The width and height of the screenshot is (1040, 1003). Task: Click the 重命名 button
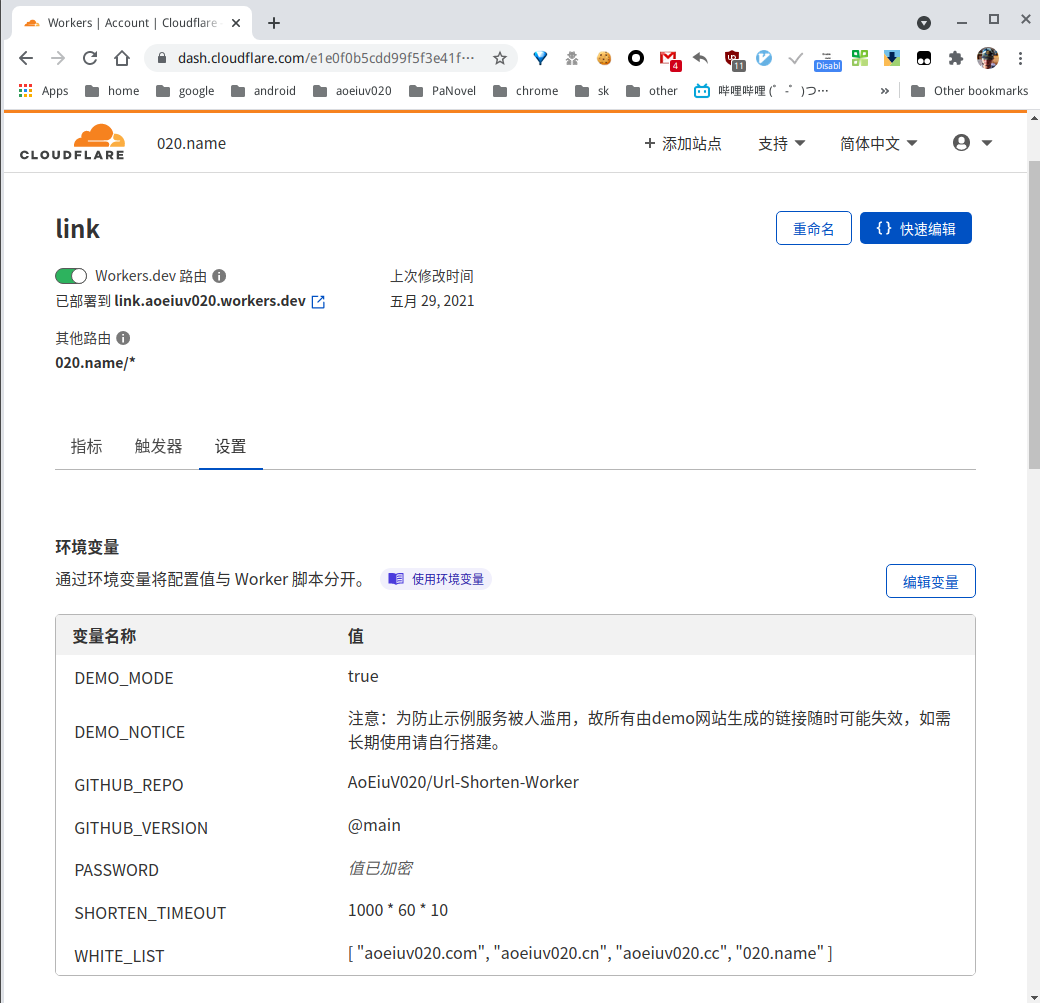[814, 229]
